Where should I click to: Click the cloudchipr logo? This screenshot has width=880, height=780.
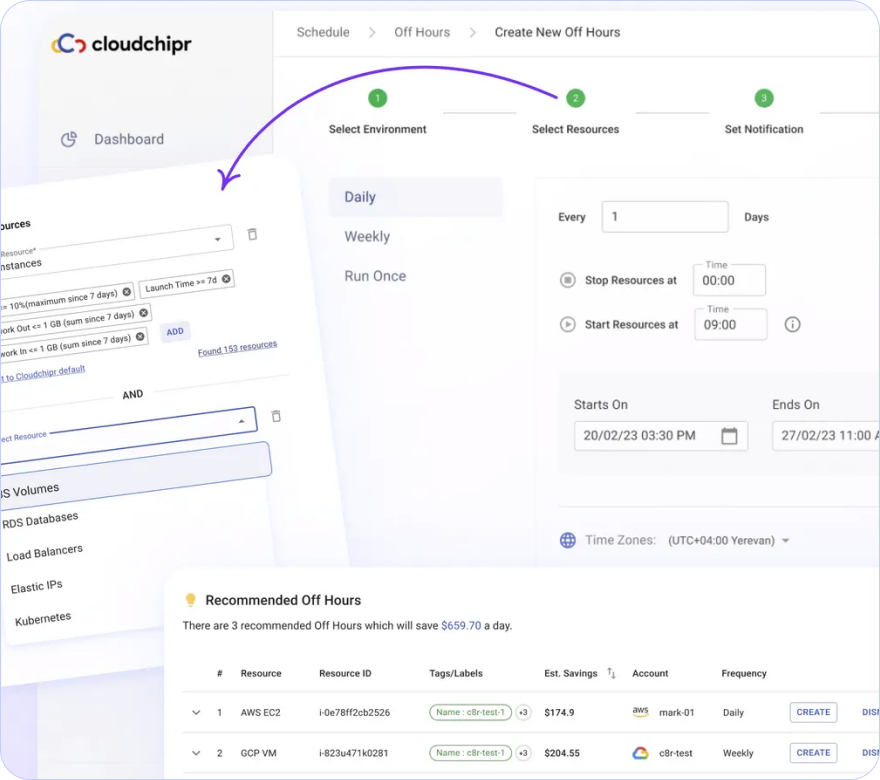click(x=121, y=44)
